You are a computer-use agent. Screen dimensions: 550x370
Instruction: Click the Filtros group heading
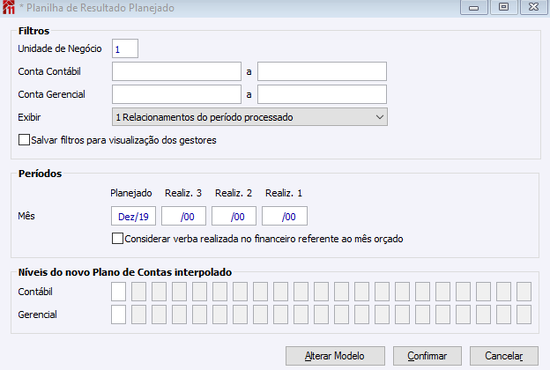tap(34, 31)
